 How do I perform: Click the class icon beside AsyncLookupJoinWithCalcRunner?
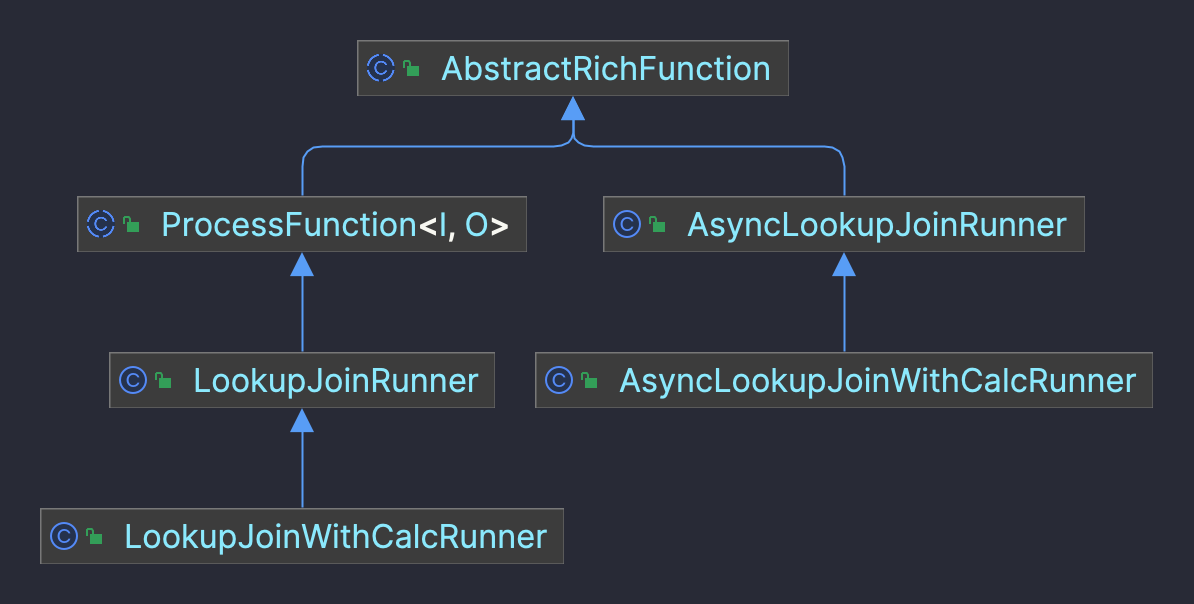559,380
